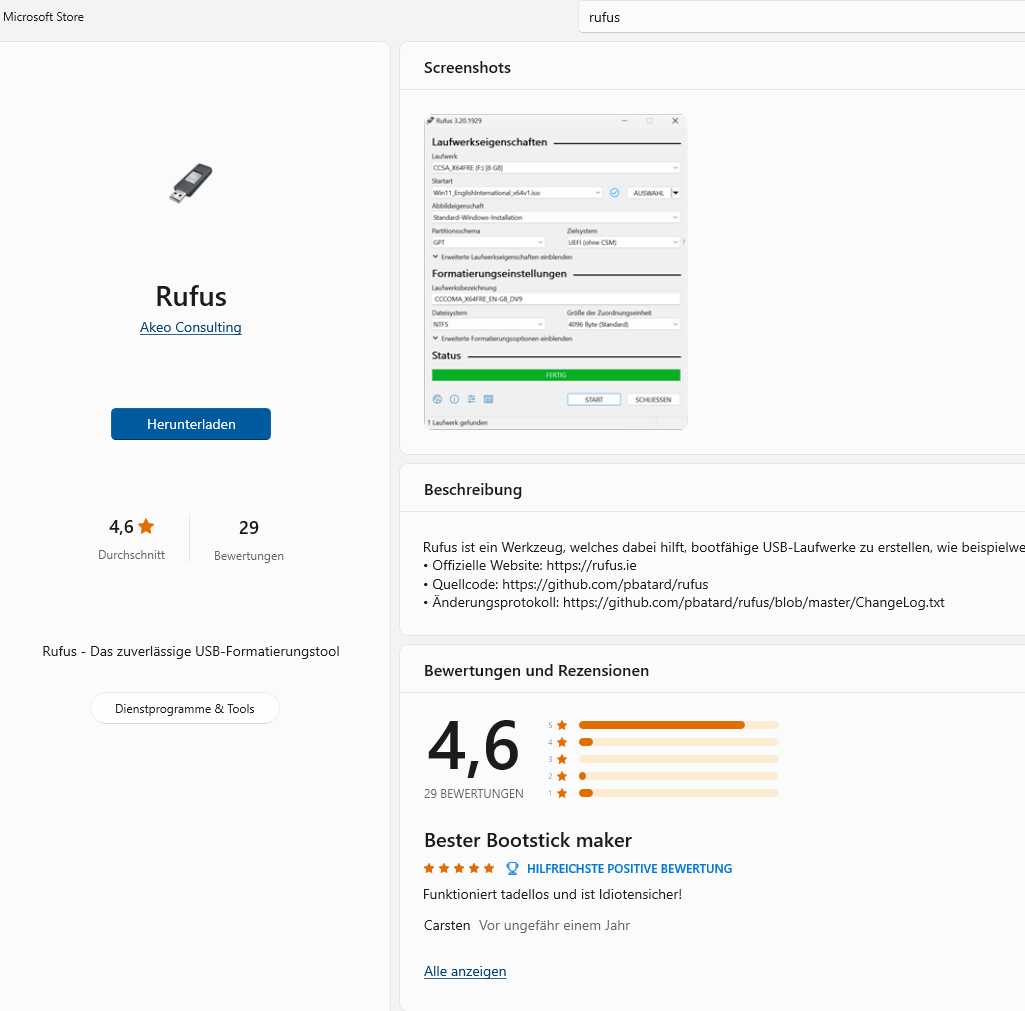Click the 1-star rating bar
The height and width of the screenshot is (1011, 1025).
[x=679, y=793]
